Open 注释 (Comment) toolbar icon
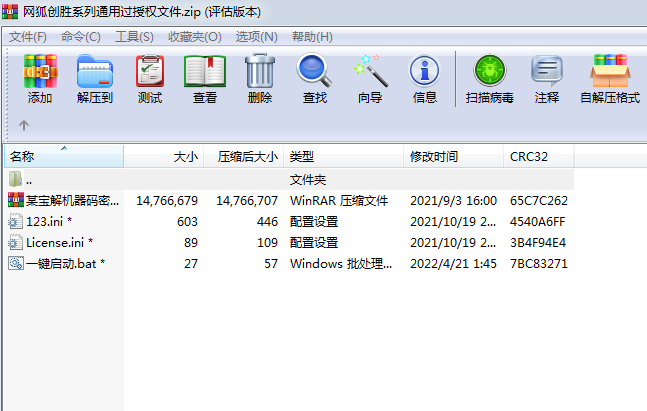 [547, 78]
